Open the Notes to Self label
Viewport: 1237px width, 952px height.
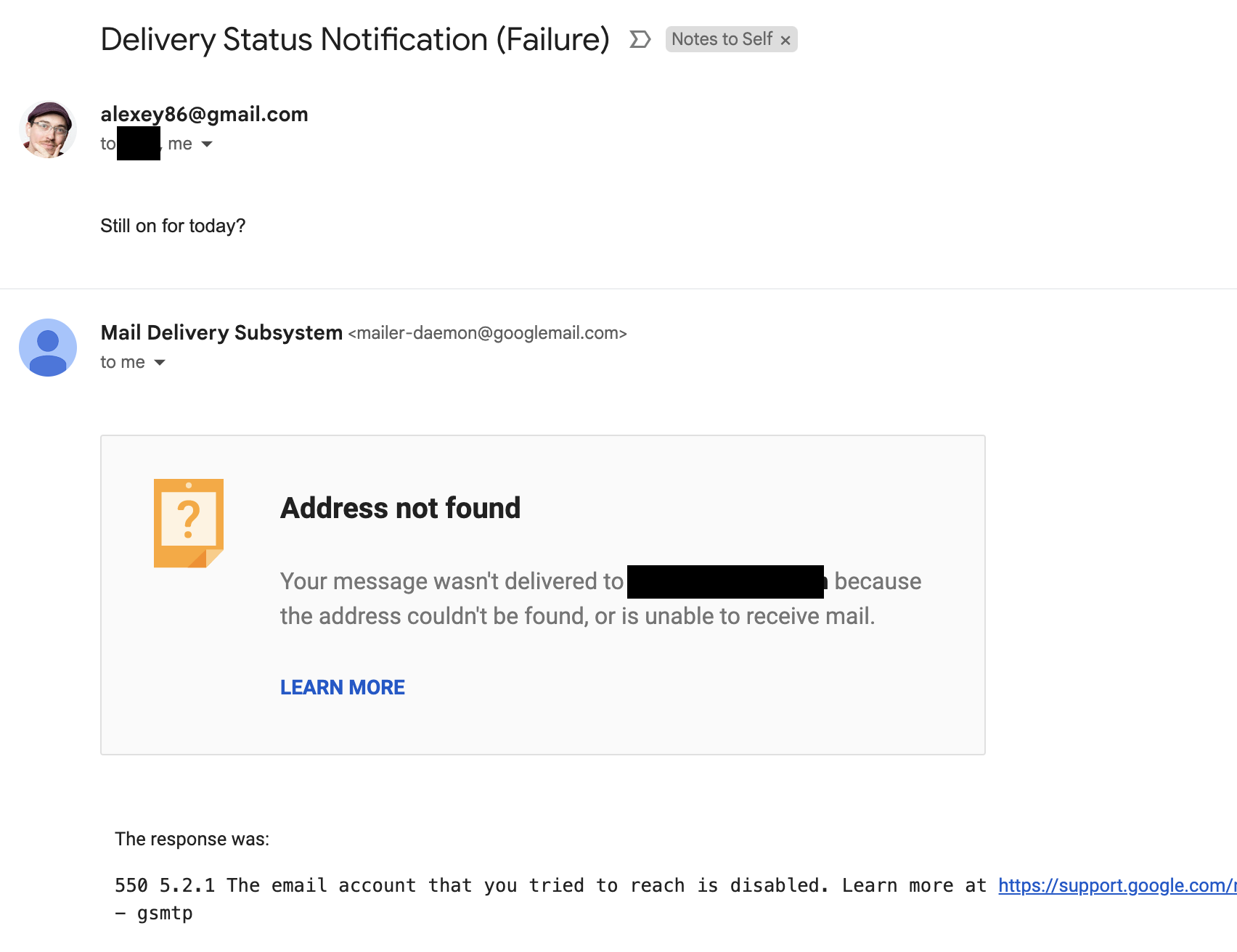pyautogui.click(x=721, y=39)
